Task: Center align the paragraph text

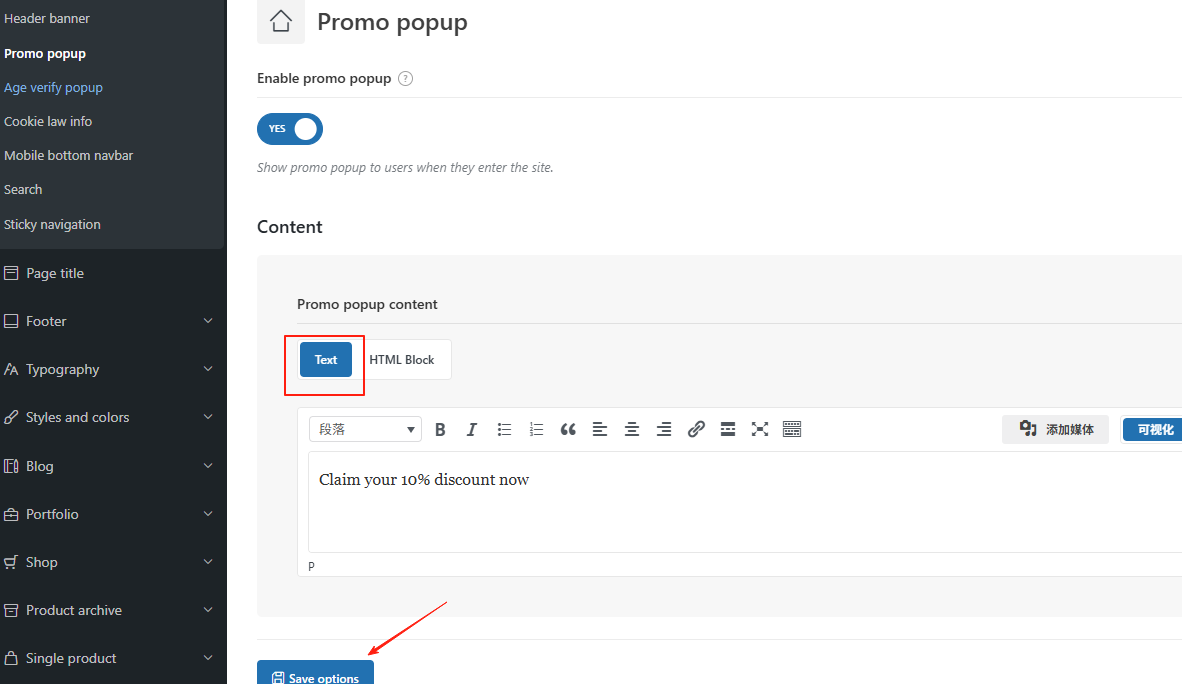Action: click(x=632, y=429)
